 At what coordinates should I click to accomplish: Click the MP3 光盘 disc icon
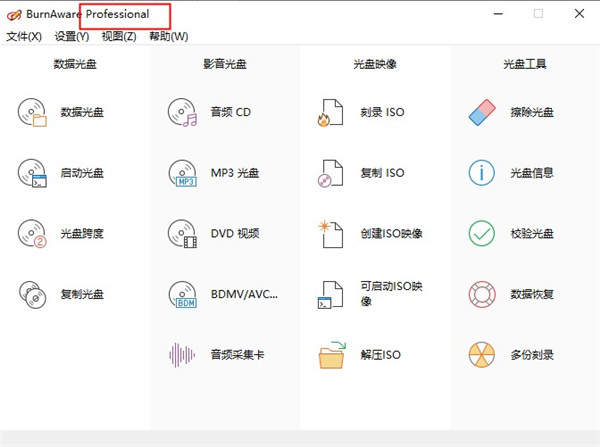coord(183,173)
